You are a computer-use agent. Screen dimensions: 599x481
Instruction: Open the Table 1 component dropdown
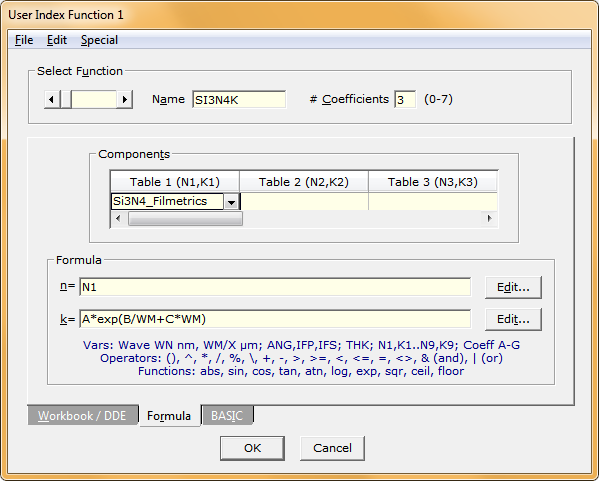(232, 202)
